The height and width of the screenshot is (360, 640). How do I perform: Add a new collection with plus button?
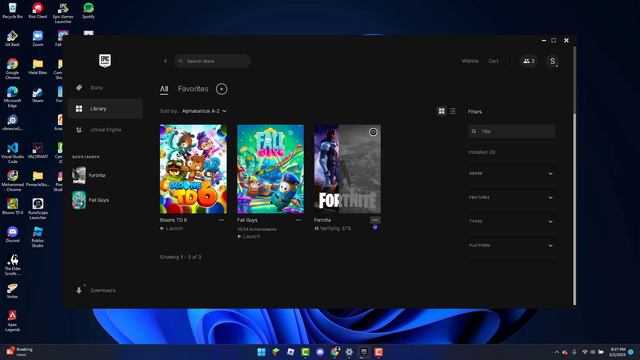click(x=222, y=89)
